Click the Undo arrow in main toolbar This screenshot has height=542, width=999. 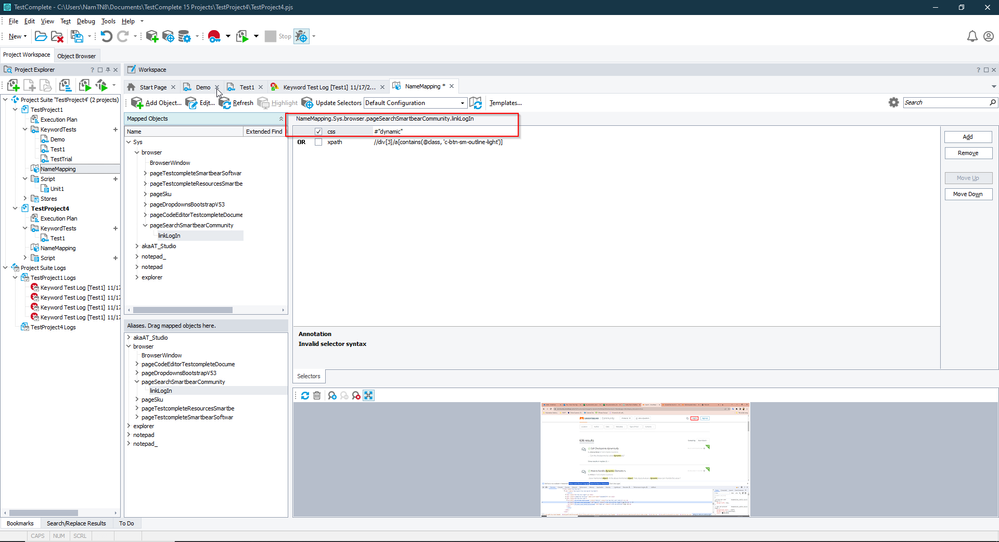click(106, 37)
